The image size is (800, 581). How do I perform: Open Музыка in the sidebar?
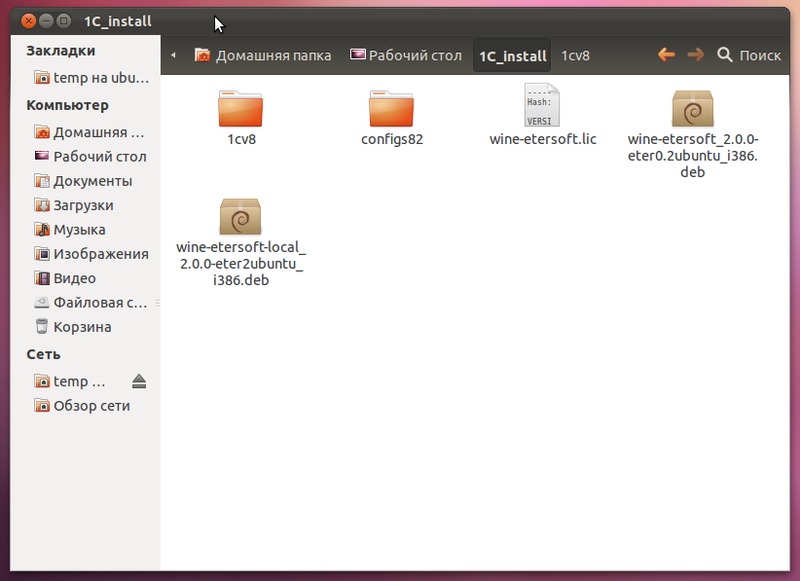79,229
